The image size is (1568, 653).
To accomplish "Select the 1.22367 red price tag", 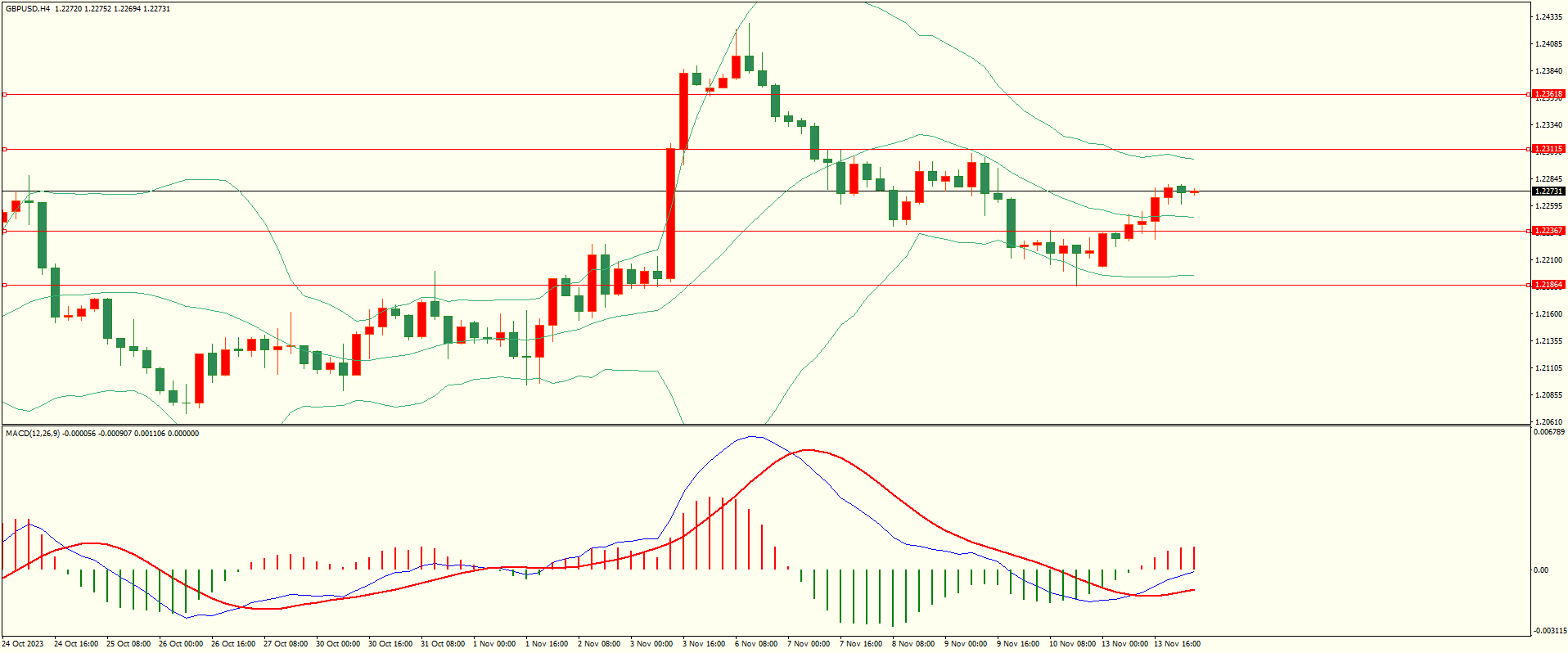I will pyautogui.click(x=1548, y=231).
